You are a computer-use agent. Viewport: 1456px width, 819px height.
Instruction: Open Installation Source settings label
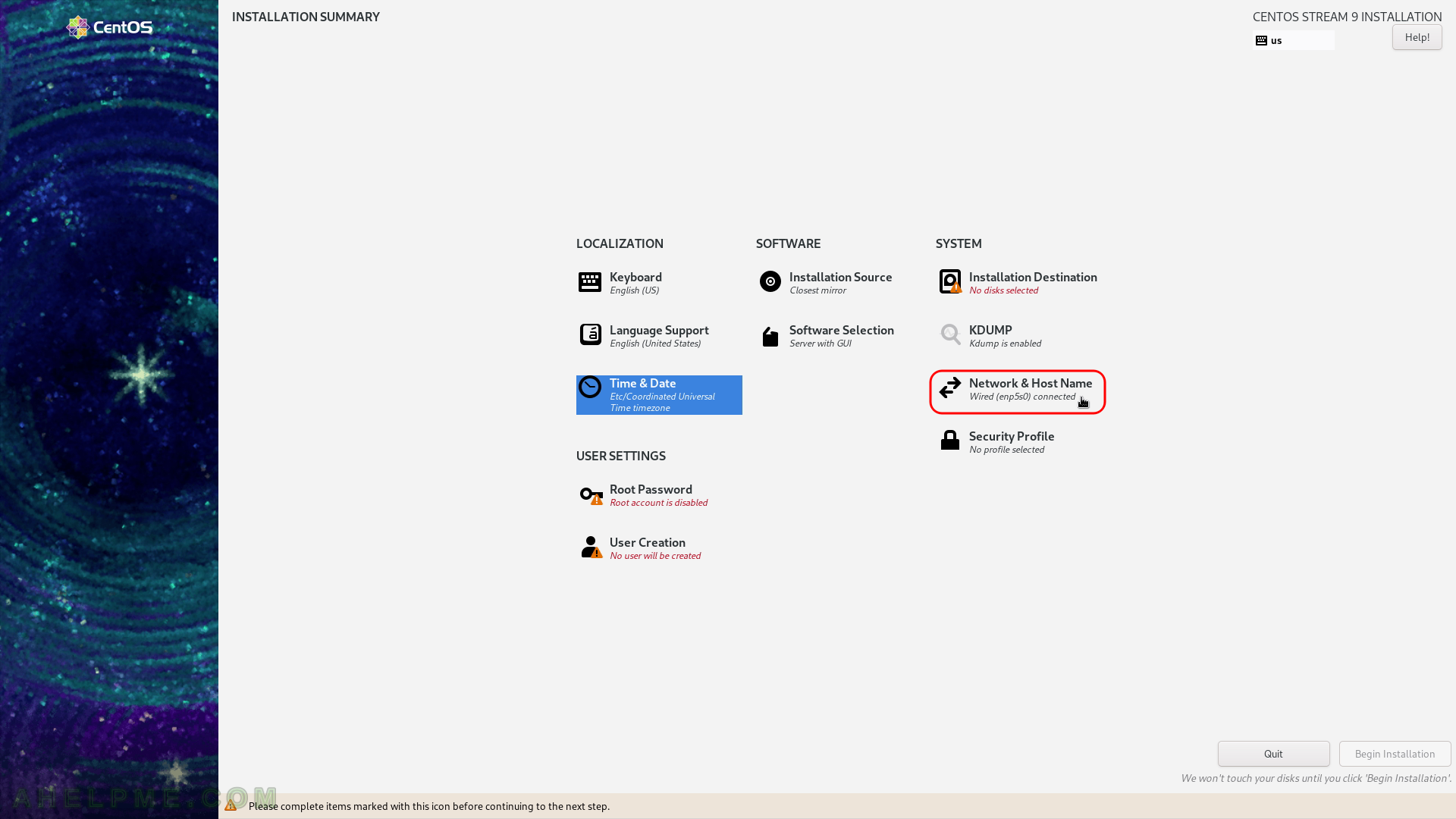[840, 278]
